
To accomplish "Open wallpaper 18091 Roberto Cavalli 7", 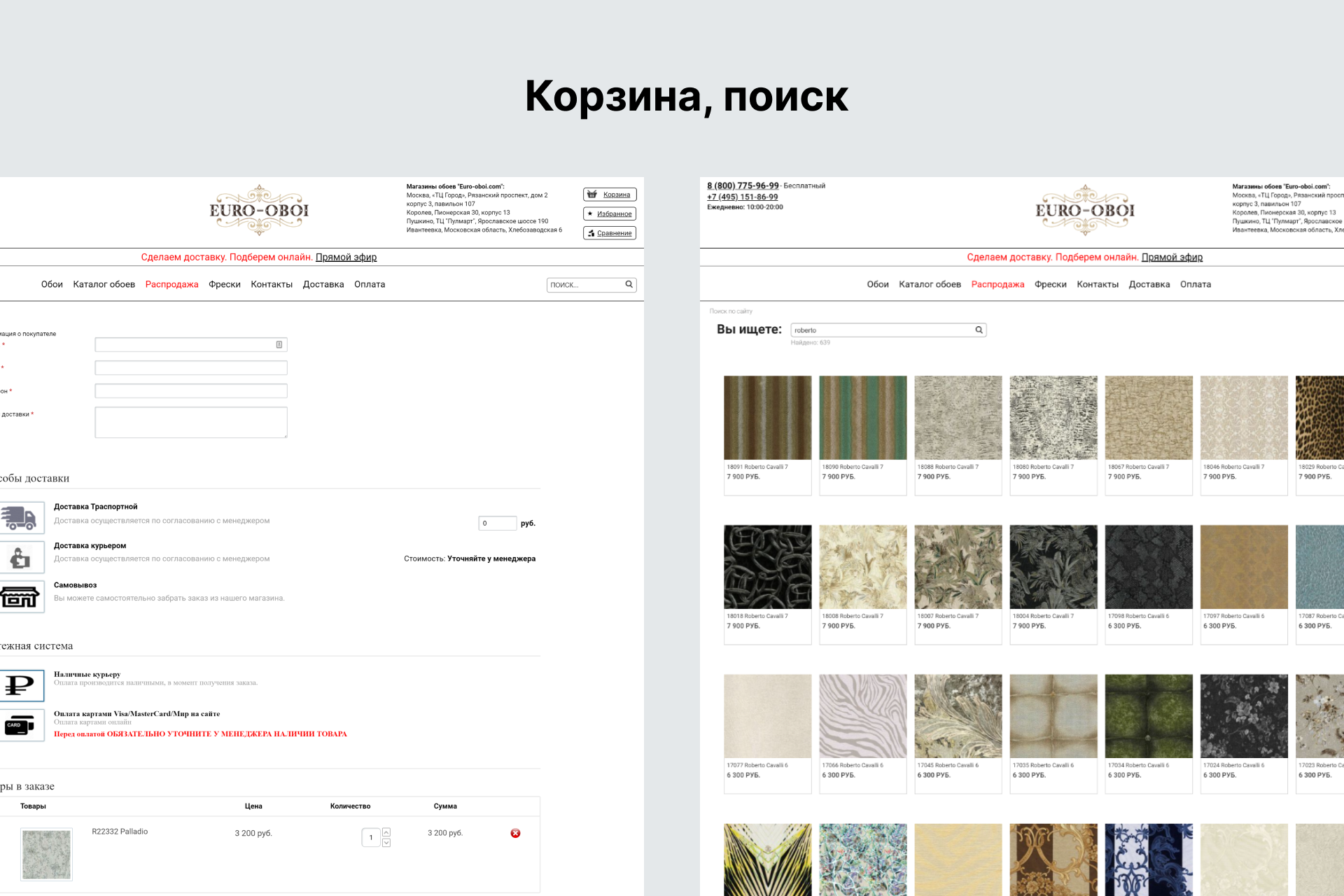I will point(768,435).
